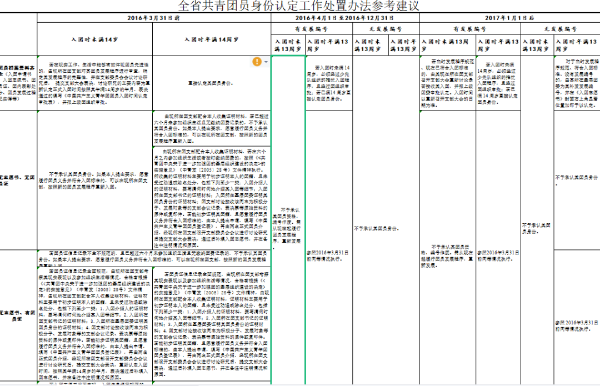Click the orange error warning icon
The image size is (600, 386).
(x=257, y=62)
